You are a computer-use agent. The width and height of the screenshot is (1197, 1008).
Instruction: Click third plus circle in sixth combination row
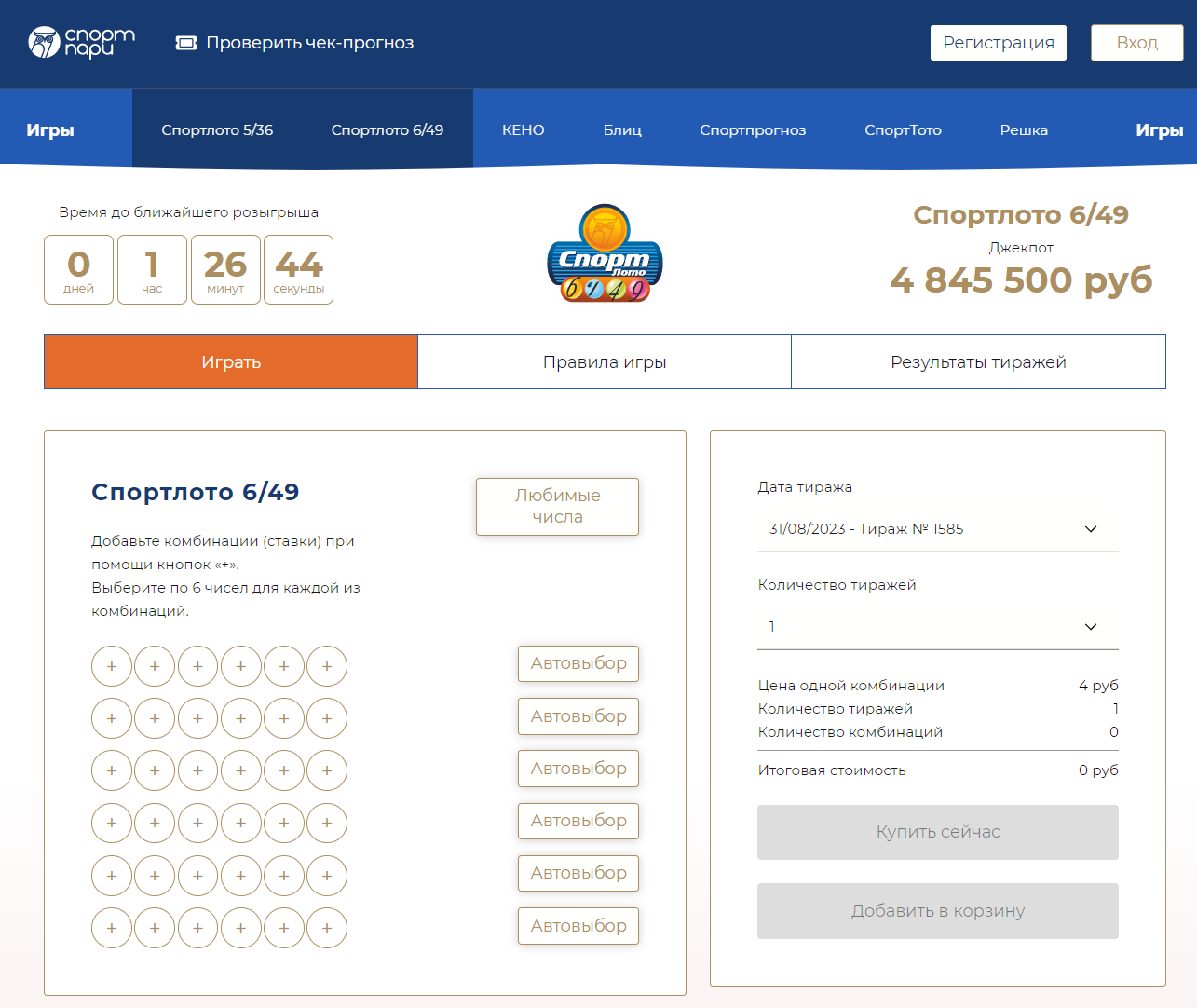point(197,928)
